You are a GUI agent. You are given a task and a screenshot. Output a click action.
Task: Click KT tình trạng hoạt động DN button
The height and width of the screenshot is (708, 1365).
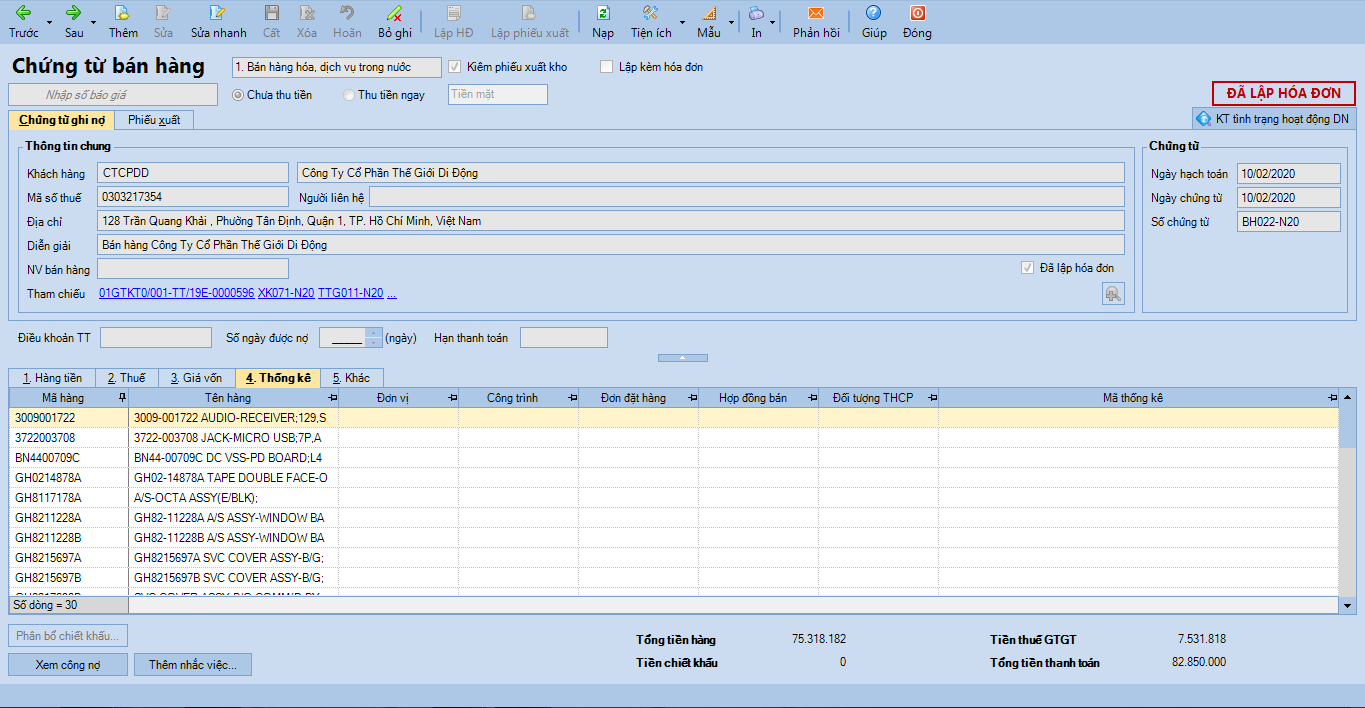click(x=1273, y=119)
